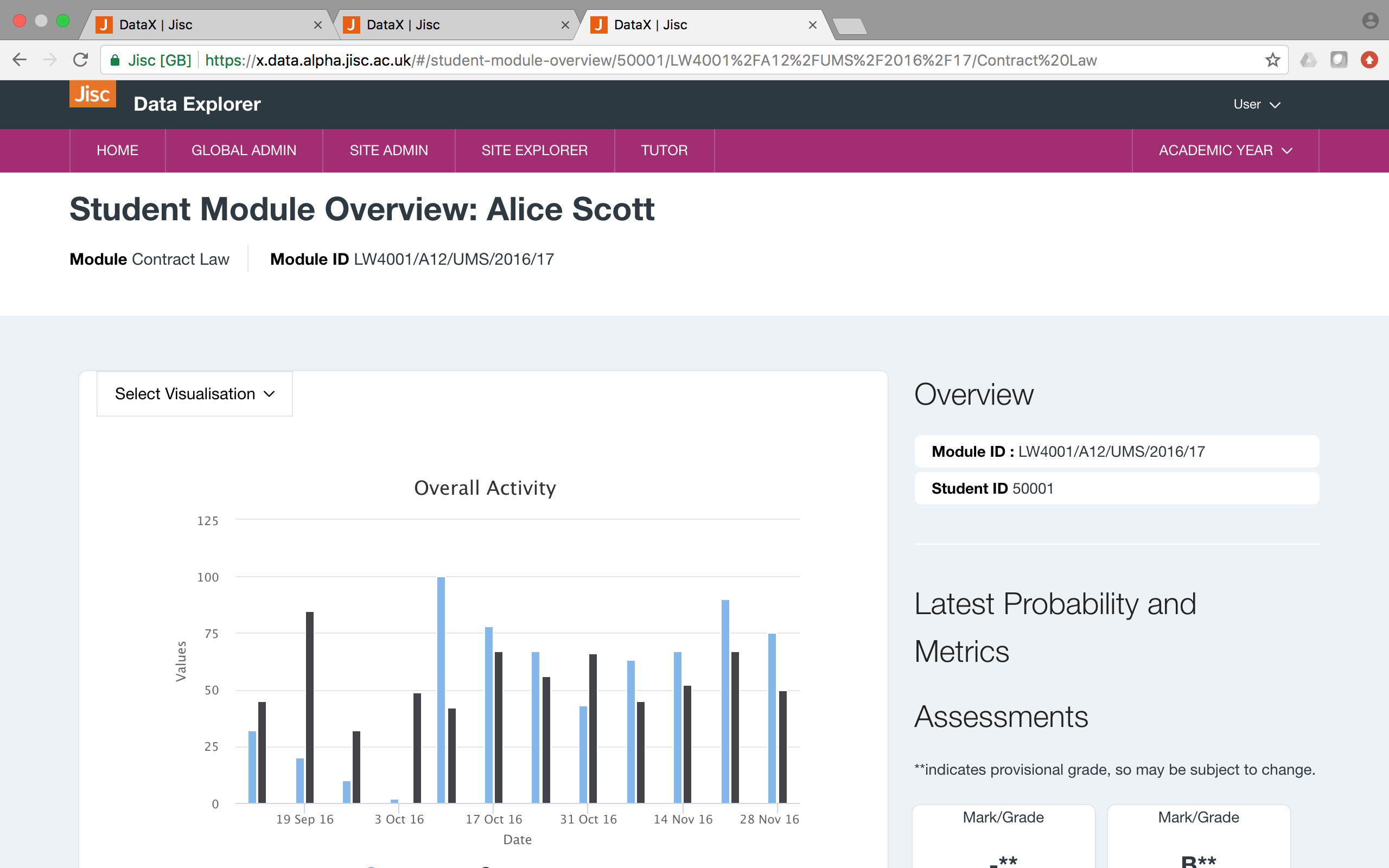
Task: Open the Select Visualisation dropdown
Action: 195,394
